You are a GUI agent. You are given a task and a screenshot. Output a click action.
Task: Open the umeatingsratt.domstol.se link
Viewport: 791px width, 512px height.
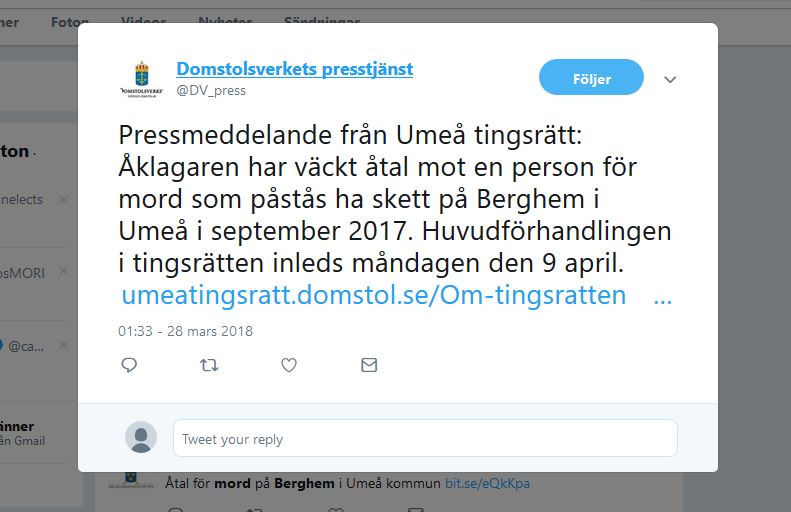374,295
